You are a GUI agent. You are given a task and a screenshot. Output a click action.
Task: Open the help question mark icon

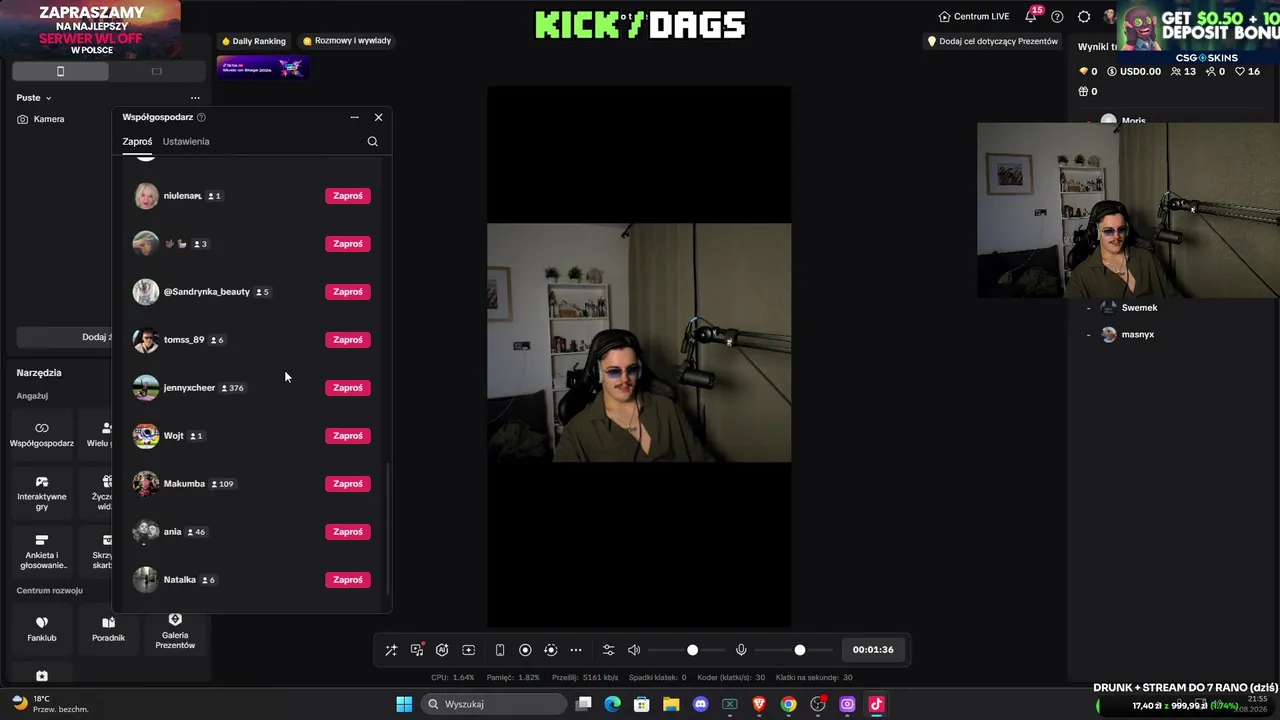click(x=1057, y=17)
